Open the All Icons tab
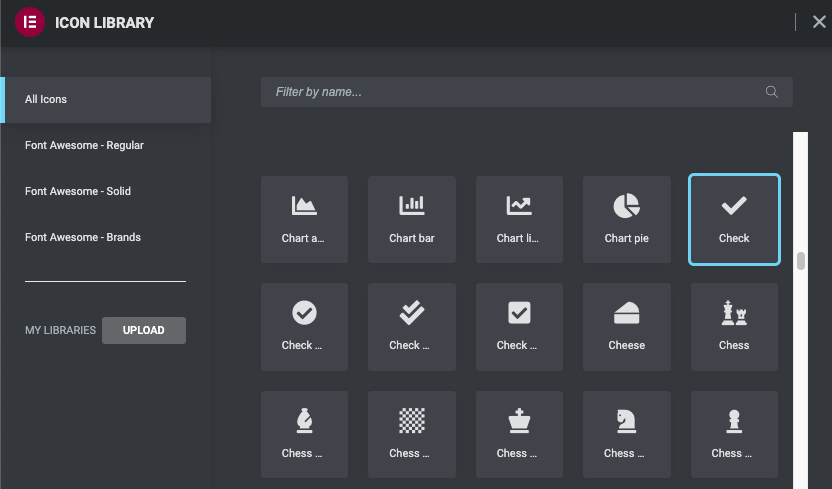The image size is (832, 489). pyautogui.click(x=106, y=100)
